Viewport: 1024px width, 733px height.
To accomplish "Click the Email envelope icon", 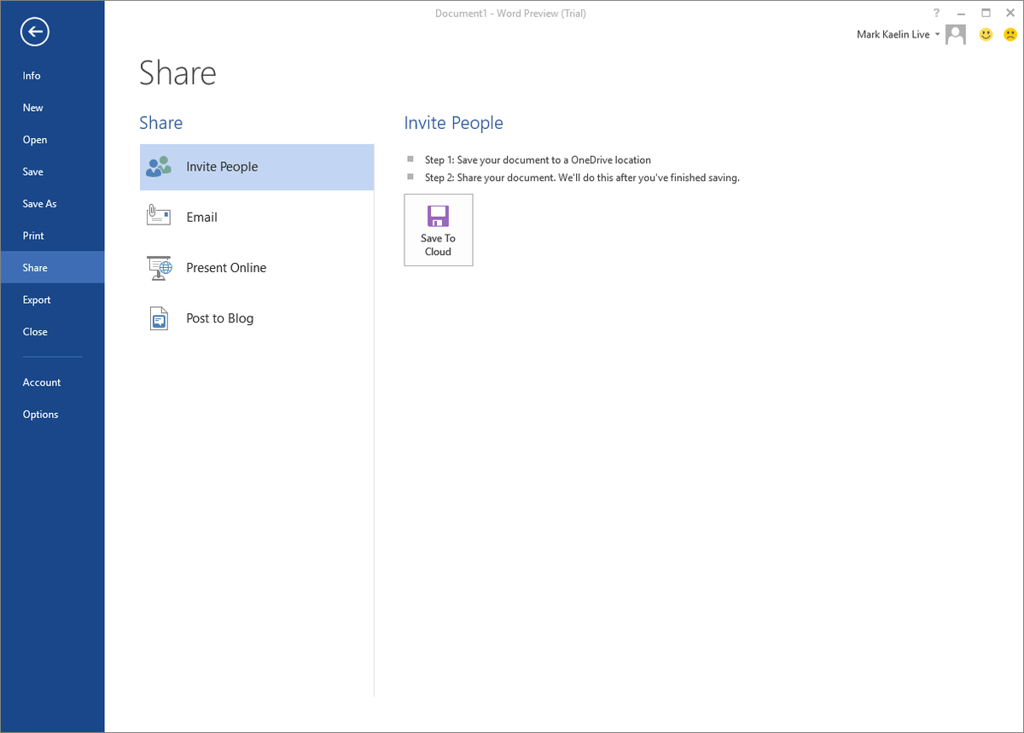I will point(159,216).
